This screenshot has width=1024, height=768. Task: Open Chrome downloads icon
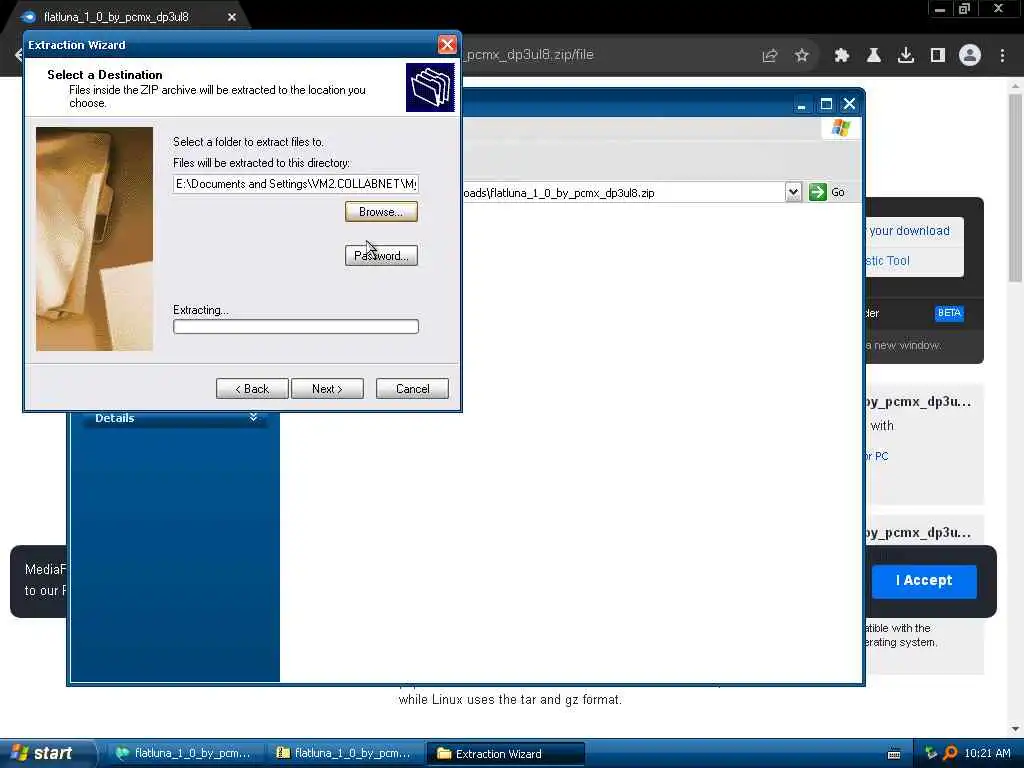906,56
